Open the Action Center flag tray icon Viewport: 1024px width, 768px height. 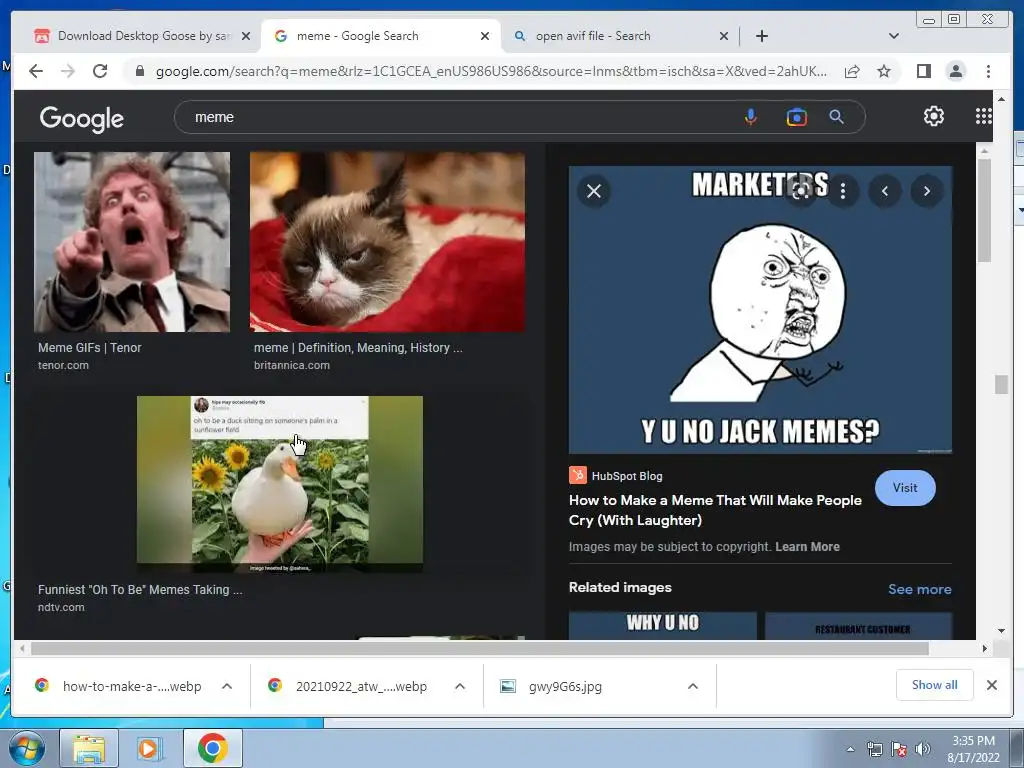pyautogui.click(x=899, y=749)
